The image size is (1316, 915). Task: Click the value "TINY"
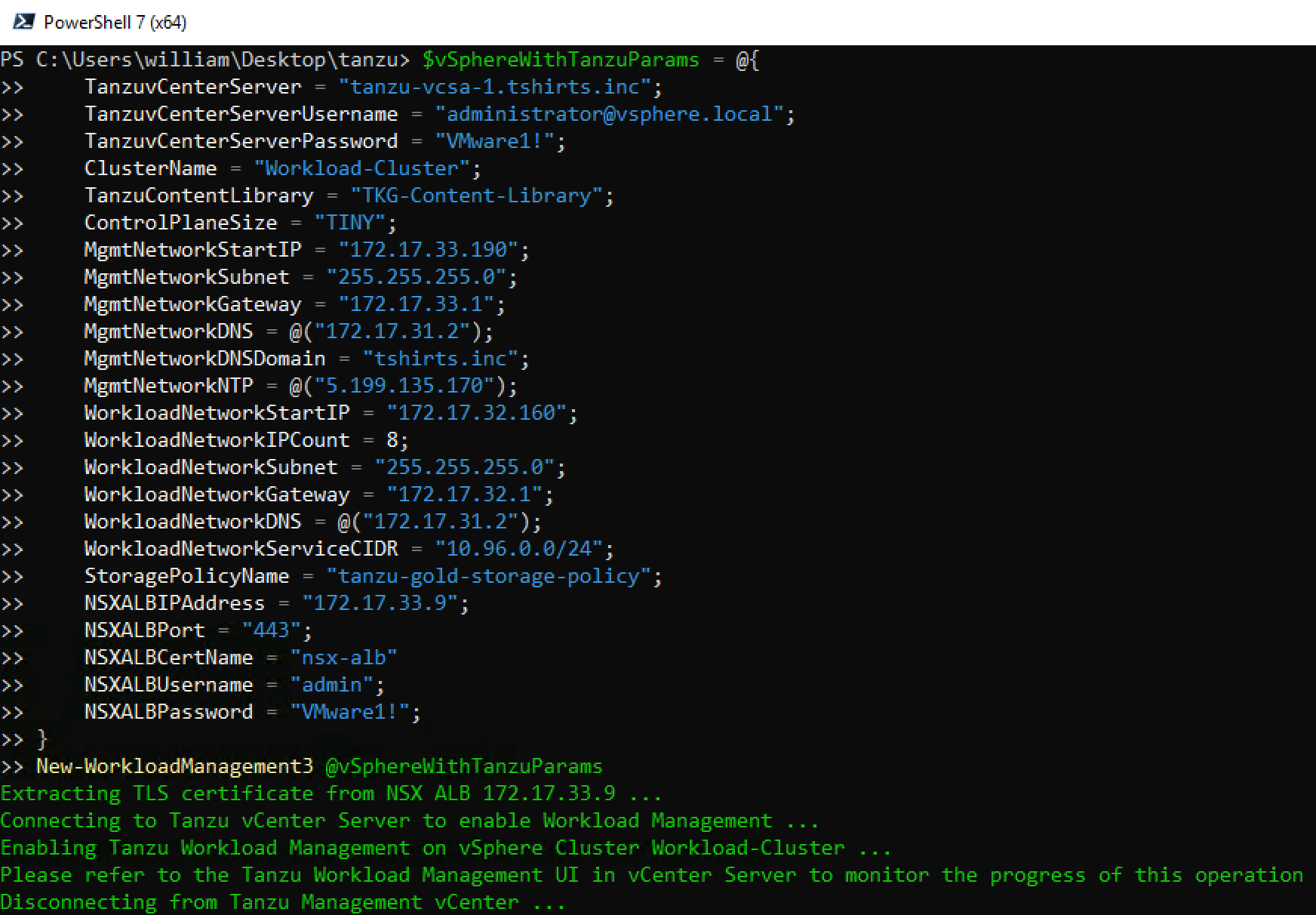pyautogui.click(x=349, y=223)
